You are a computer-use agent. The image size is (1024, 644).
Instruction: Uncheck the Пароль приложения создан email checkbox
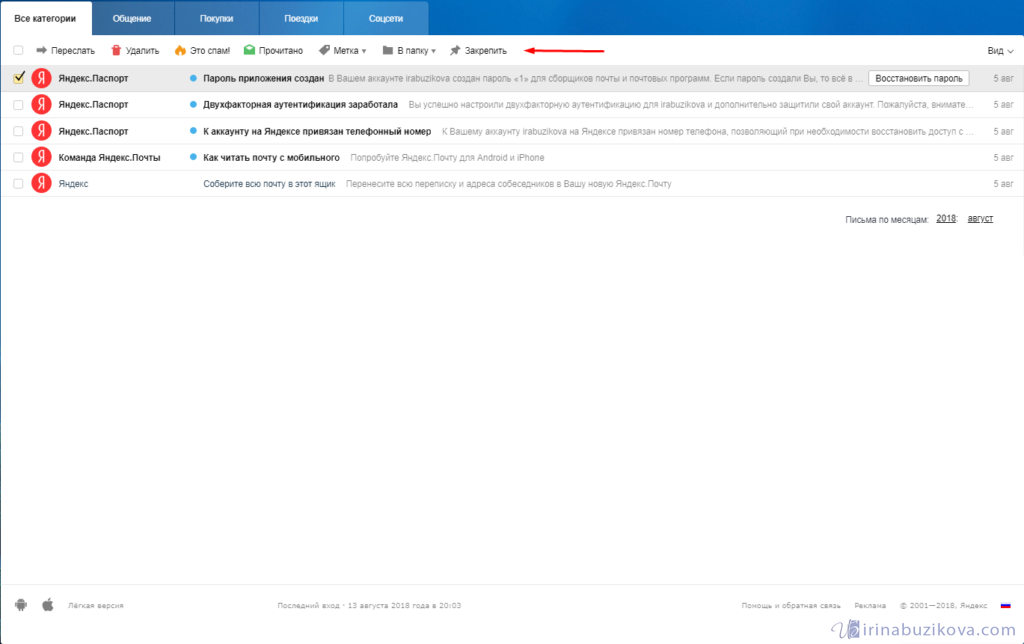[x=18, y=78]
